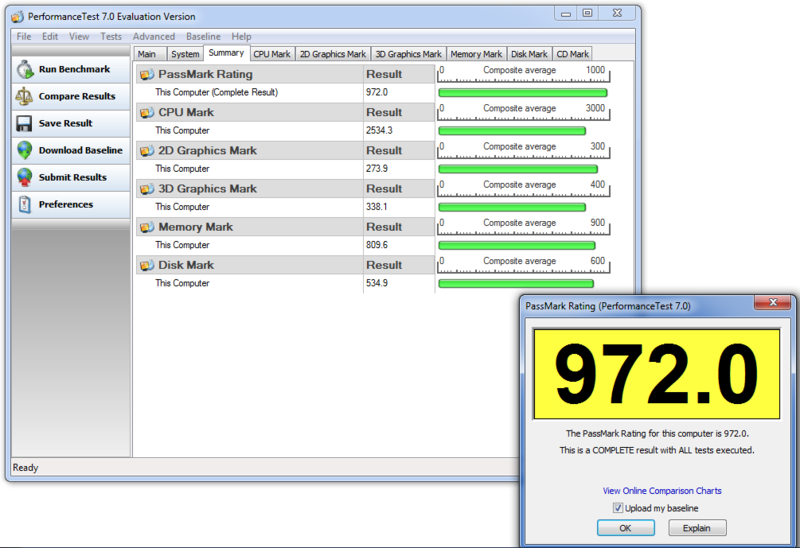Click the Memory Mark green result bar
The height and width of the screenshot is (548, 800).
coord(517,245)
